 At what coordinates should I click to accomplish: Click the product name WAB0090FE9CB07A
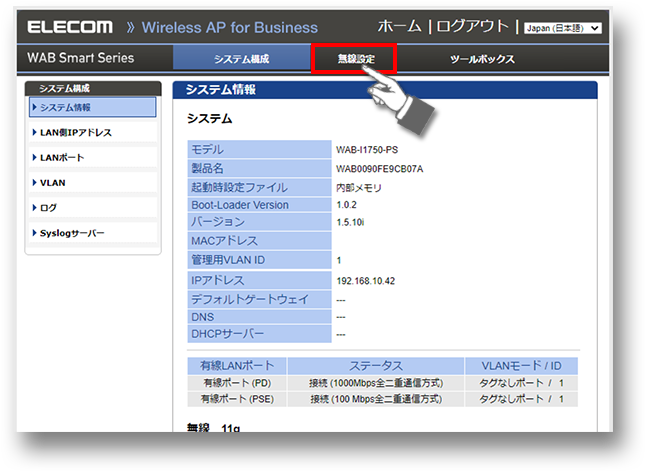pyautogui.click(x=380, y=169)
